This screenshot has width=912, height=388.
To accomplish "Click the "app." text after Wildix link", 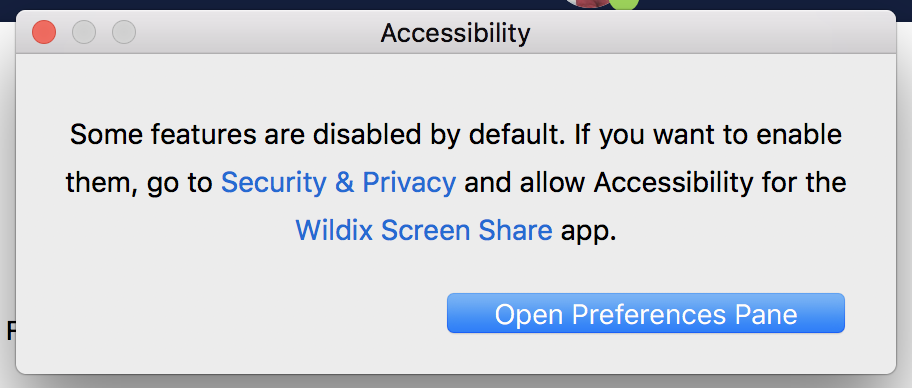I will click(x=589, y=232).
